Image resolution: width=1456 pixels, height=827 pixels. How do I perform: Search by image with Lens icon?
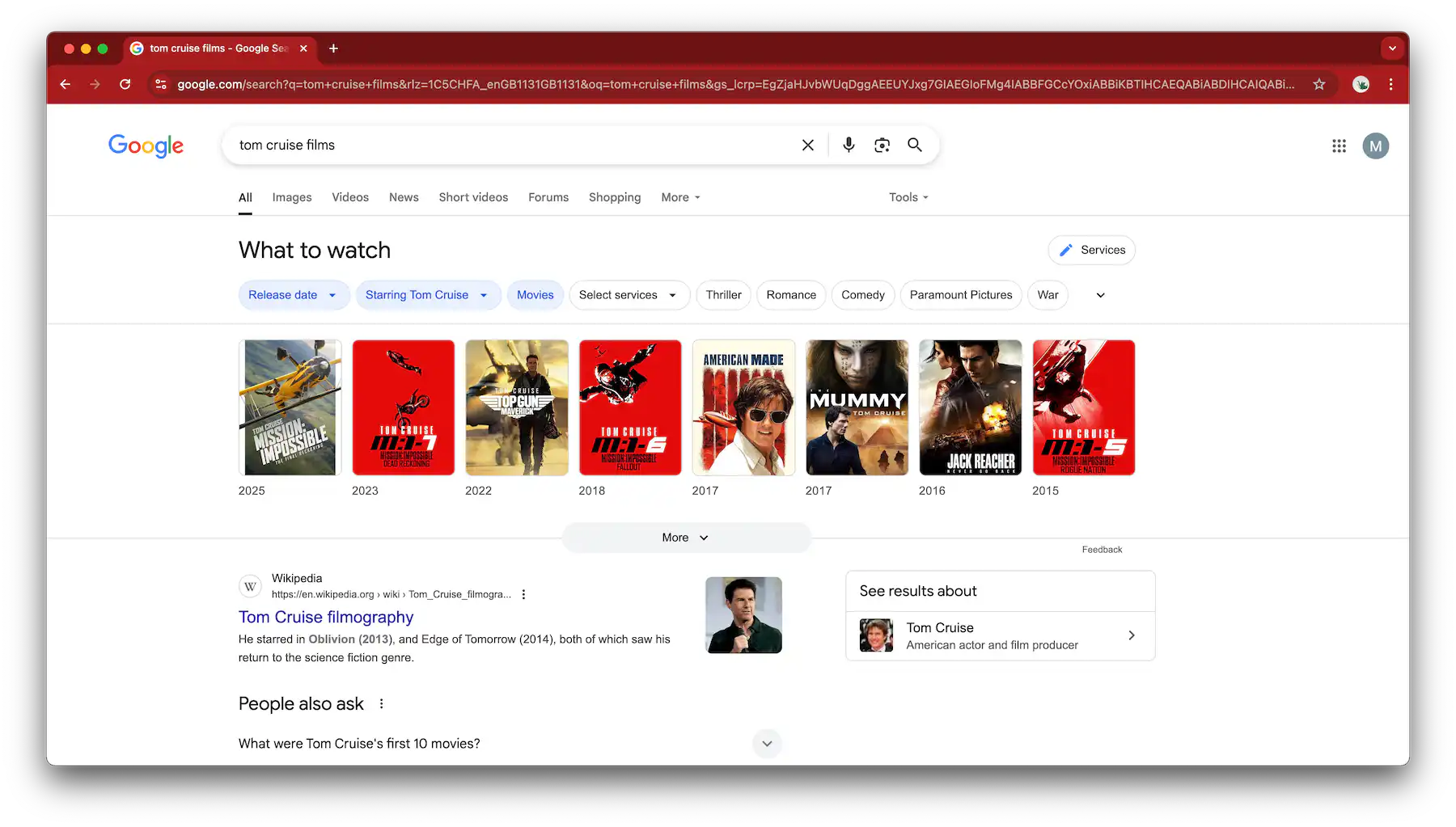tap(882, 145)
